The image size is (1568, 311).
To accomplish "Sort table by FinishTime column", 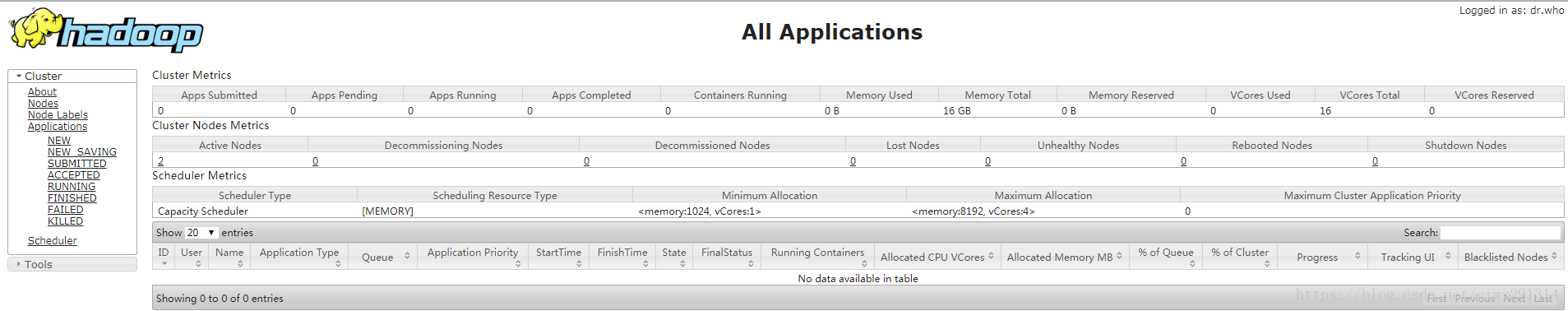I will 622,257.
